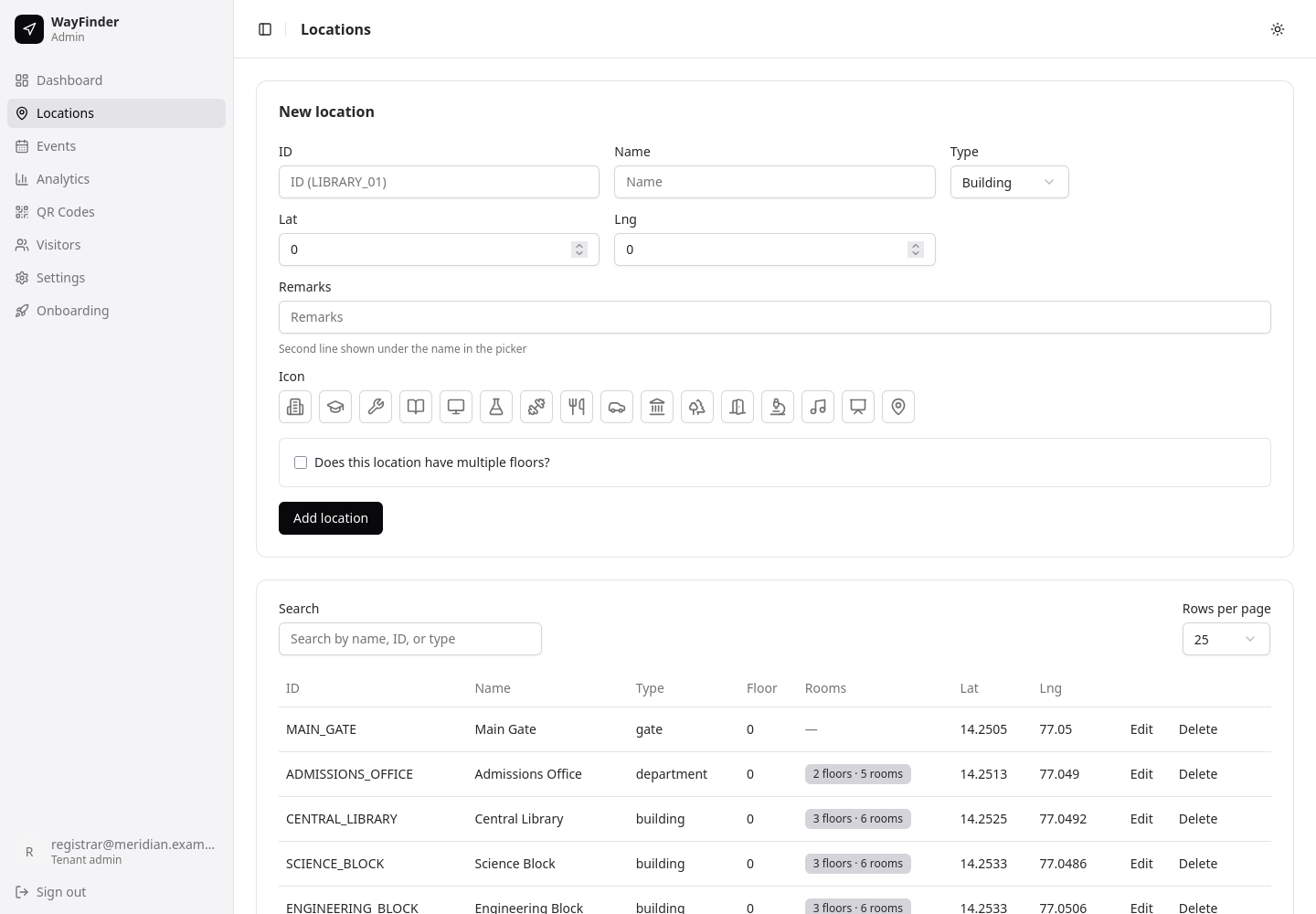Viewport: 1316px width, 914px height.
Task: Switch theme with the sun icon
Action: [x=1278, y=29]
